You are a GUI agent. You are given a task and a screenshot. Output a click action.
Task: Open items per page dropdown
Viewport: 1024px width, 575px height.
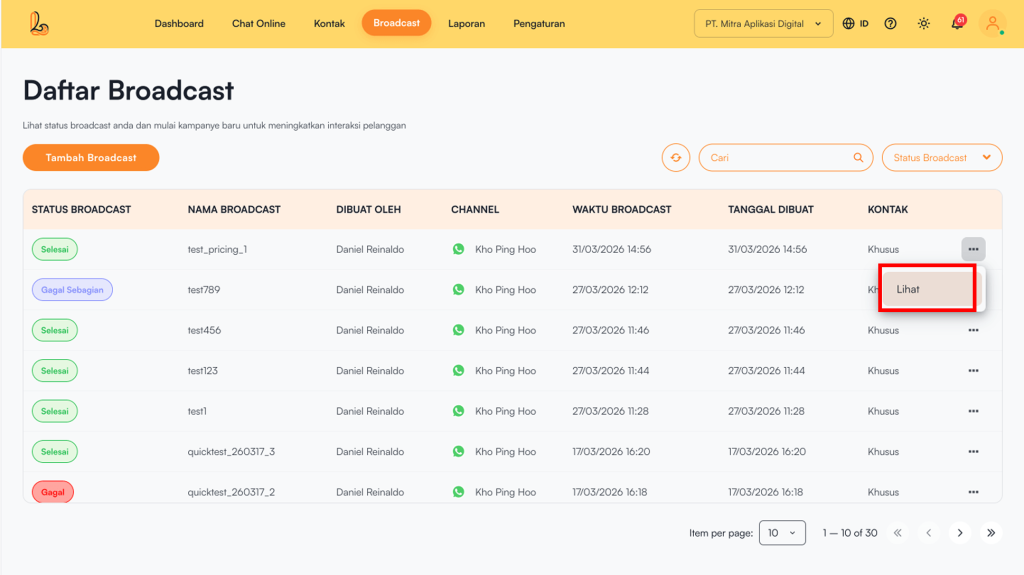782,533
